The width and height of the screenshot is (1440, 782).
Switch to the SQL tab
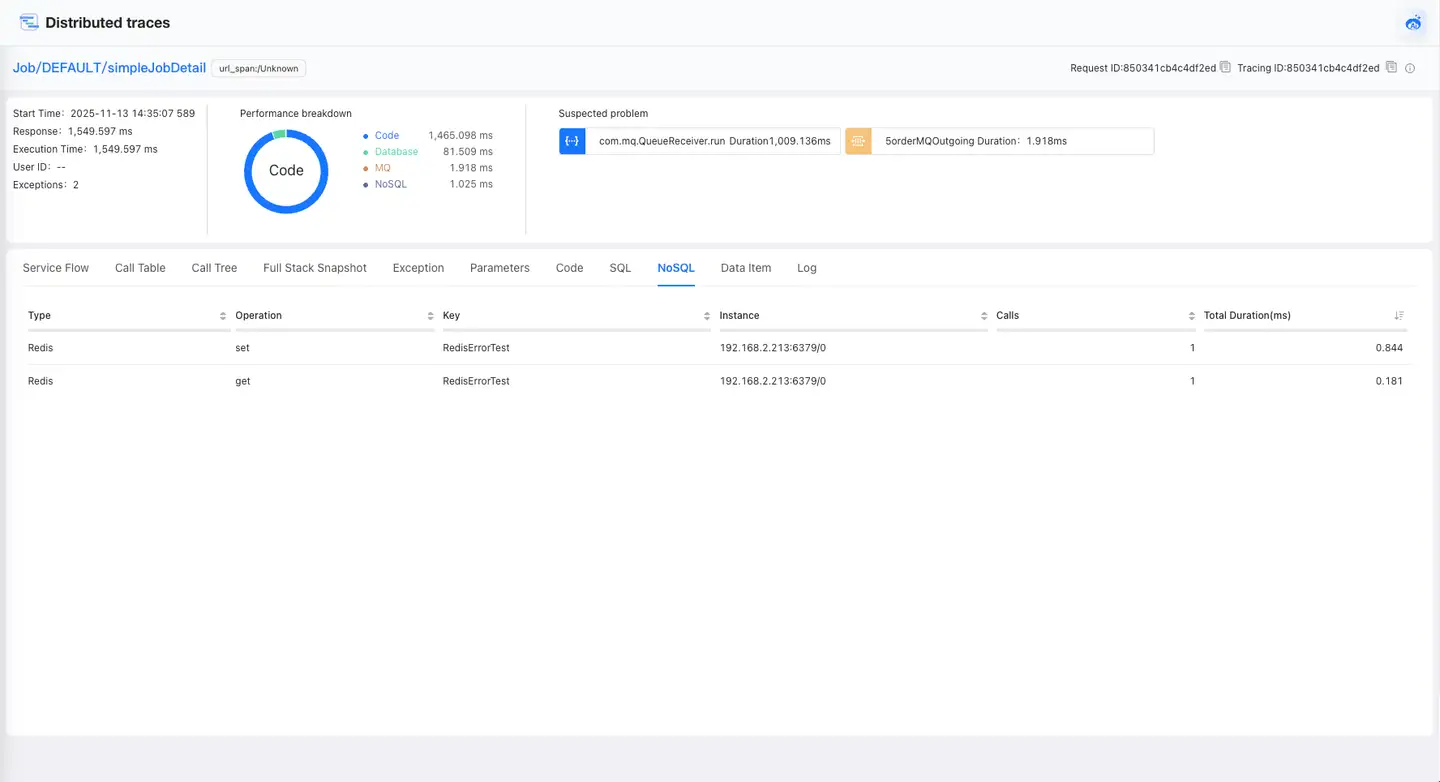(620, 267)
